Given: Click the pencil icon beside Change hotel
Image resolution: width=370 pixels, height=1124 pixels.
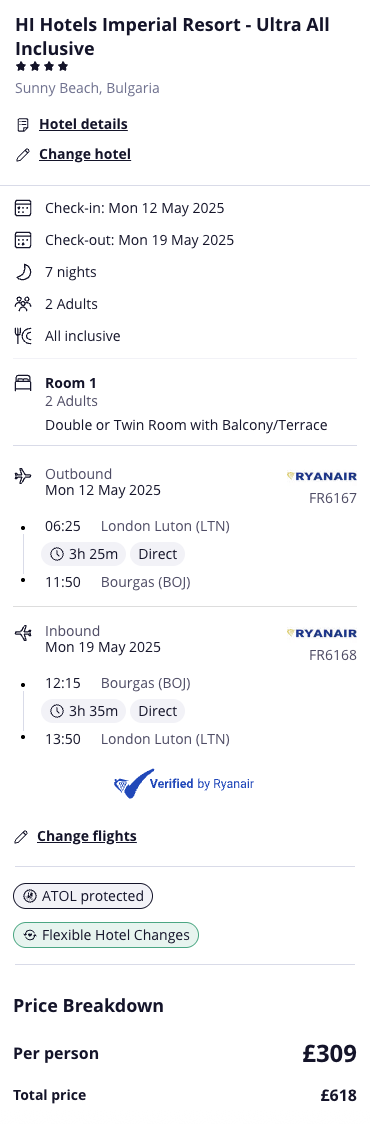Looking at the screenshot, I should point(23,155).
